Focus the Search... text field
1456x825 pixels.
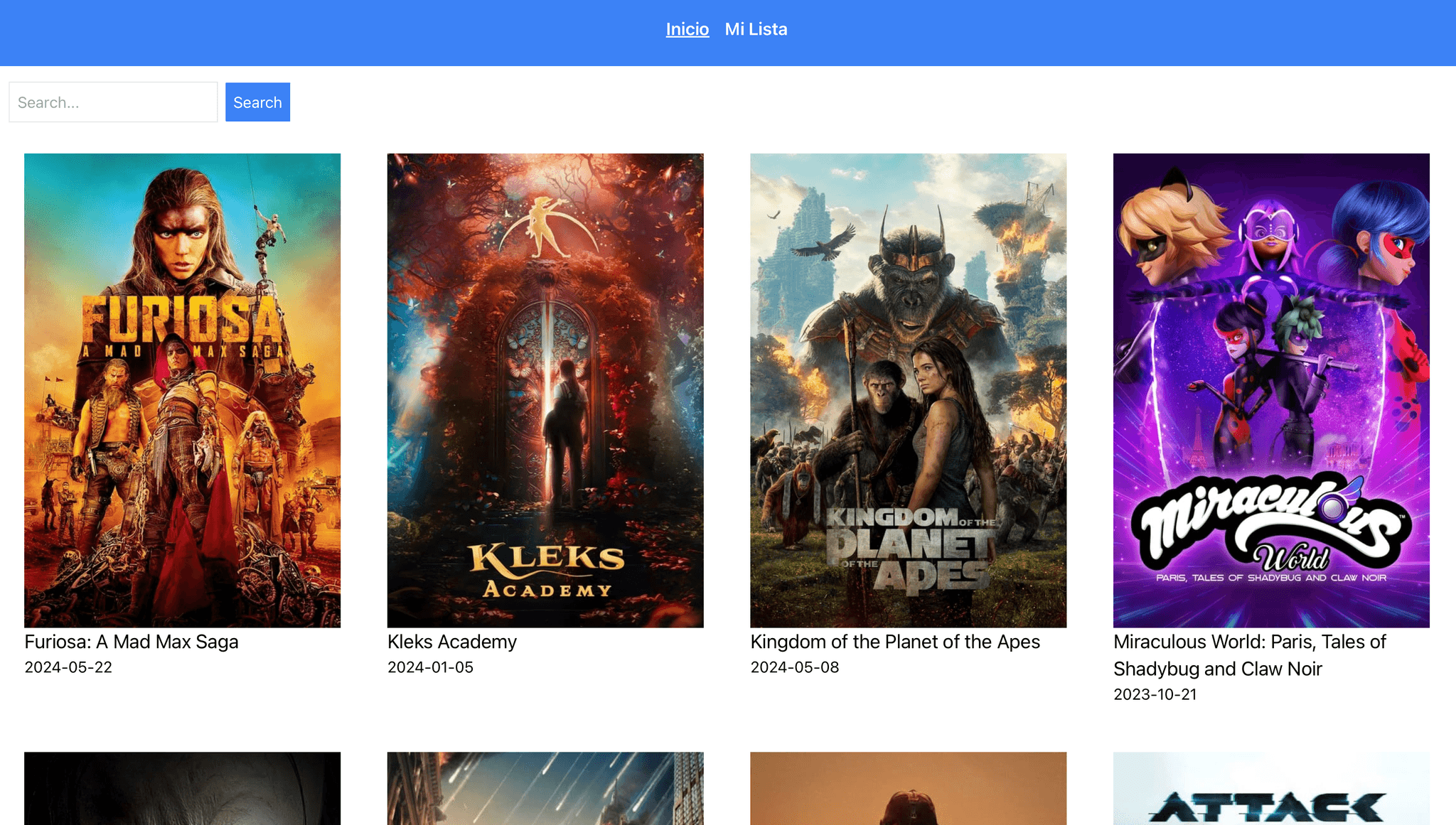(113, 102)
